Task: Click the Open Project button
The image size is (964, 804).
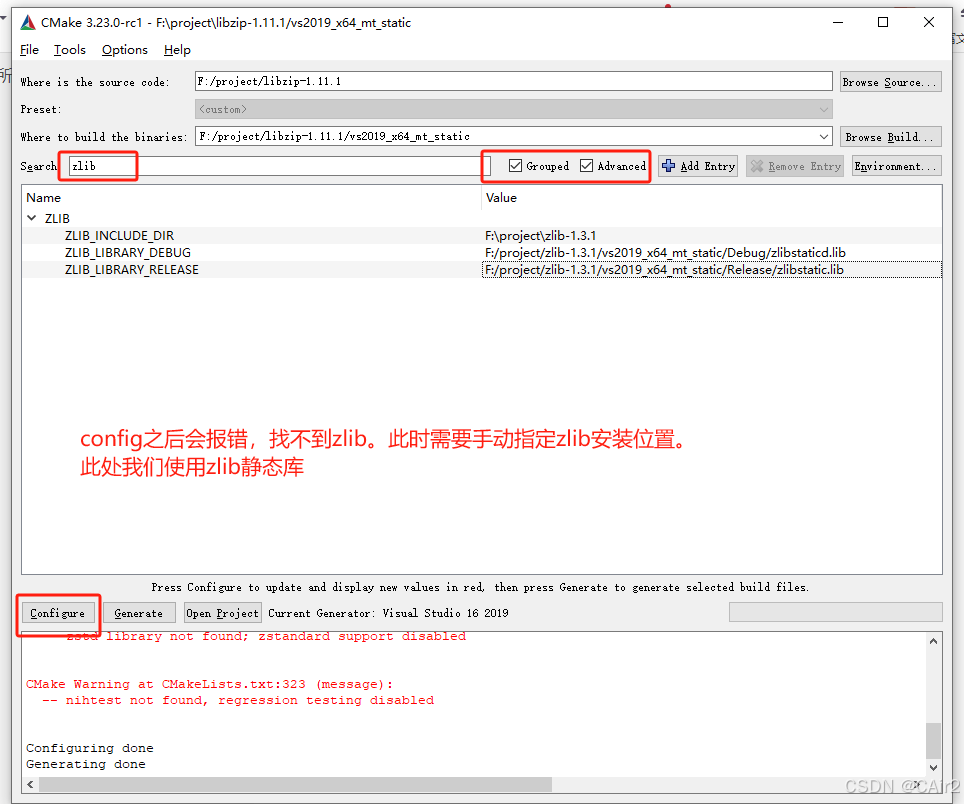Action: coord(222,612)
